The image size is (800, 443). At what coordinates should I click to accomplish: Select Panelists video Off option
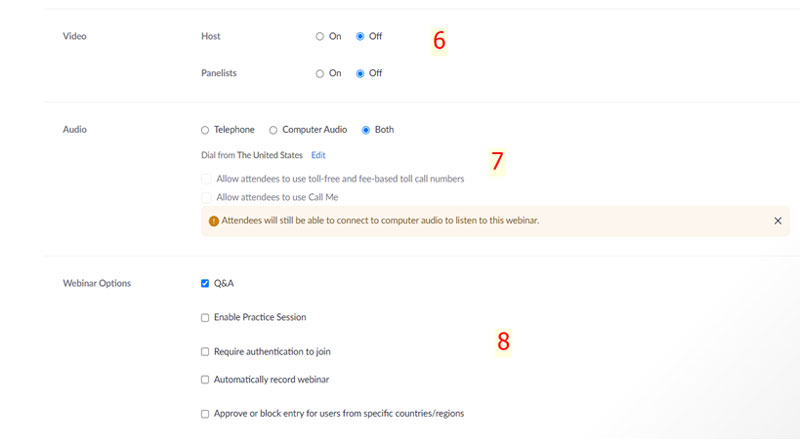point(360,73)
